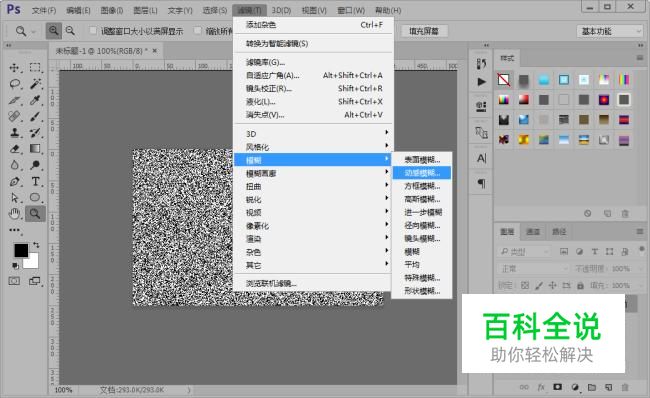Choose 径向模糊... from blur submenu
650x398 pixels.
[422, 226]
